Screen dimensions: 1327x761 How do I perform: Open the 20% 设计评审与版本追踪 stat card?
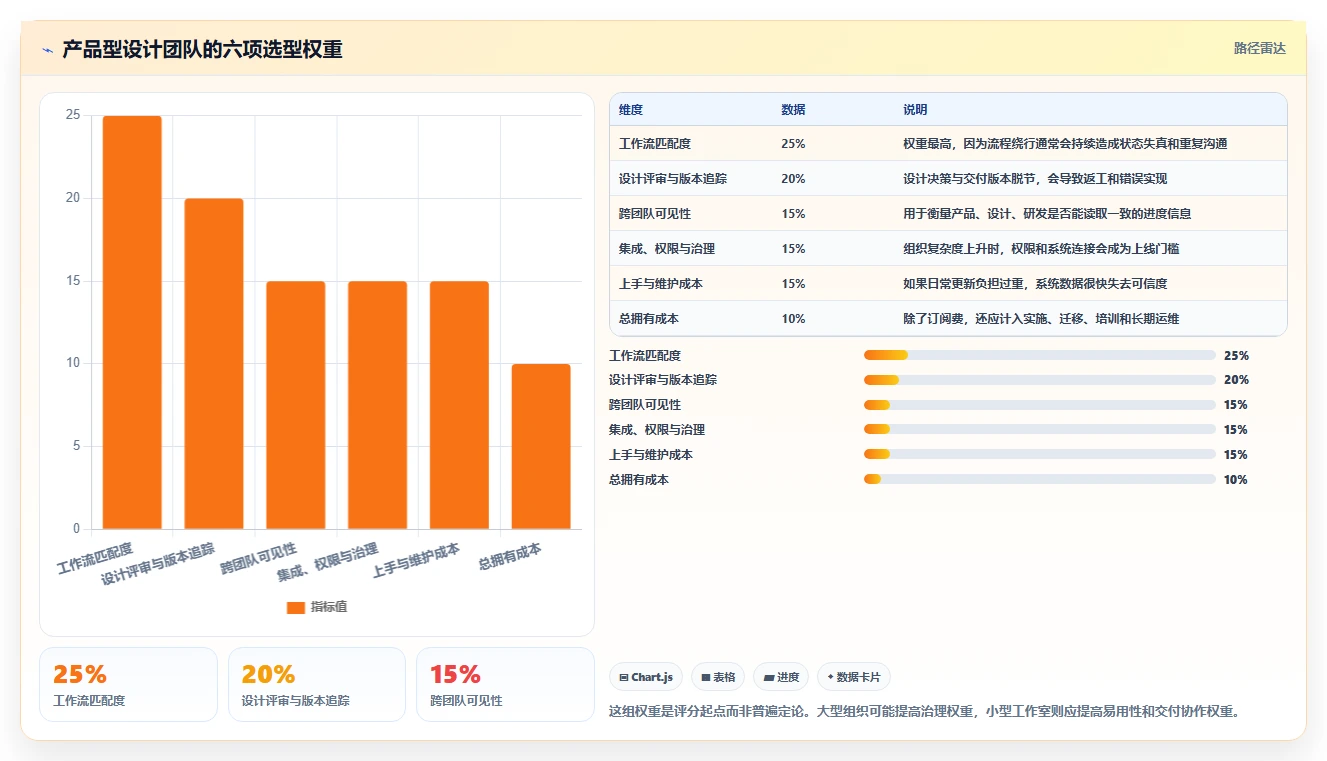pyautogui.click(x=317, y=684)
